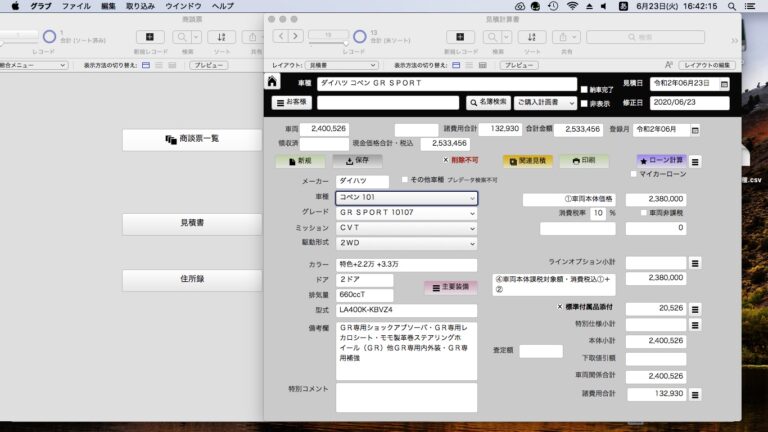
Task: Toggle the 標準付属品添付 checkbox
Action: 560,307
